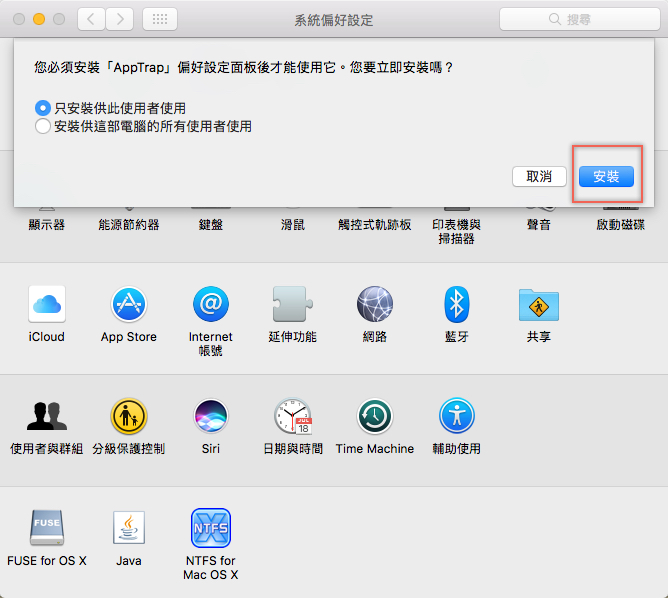Open Time Machine preferences

coord(375,416)
